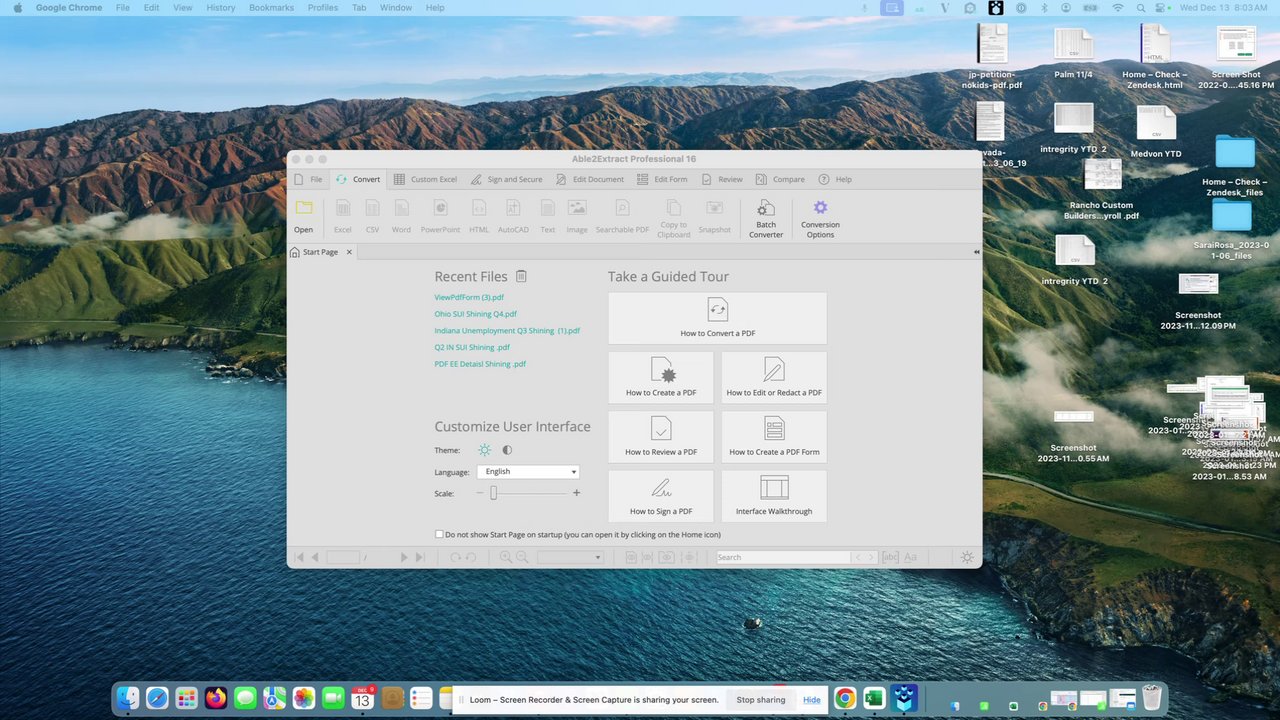The width and height of the screenshot is (1280, 720).
Task: Open Finder from the Dock
Action: 128,698
